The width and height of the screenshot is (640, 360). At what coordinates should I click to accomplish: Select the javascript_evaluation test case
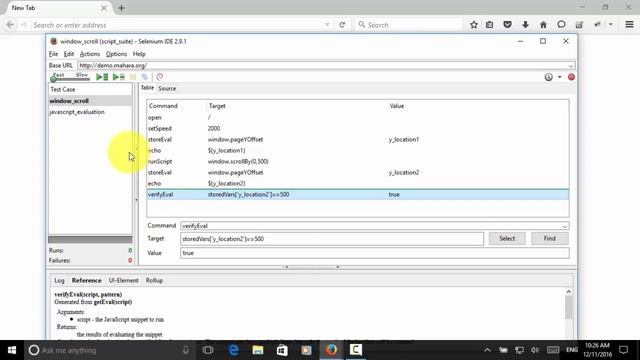[90, 112]
